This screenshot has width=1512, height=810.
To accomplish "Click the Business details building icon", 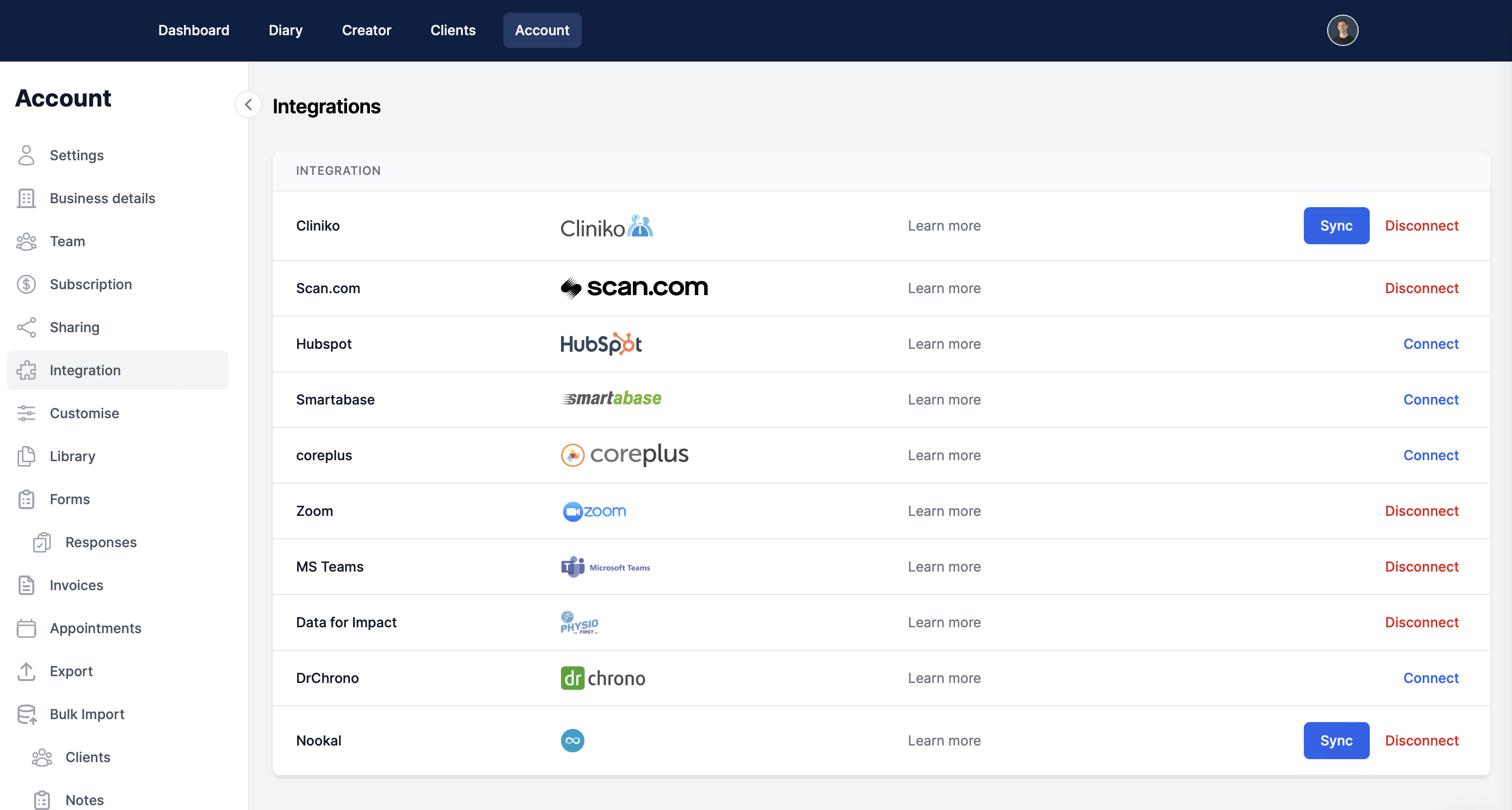I will click(26, 198).
